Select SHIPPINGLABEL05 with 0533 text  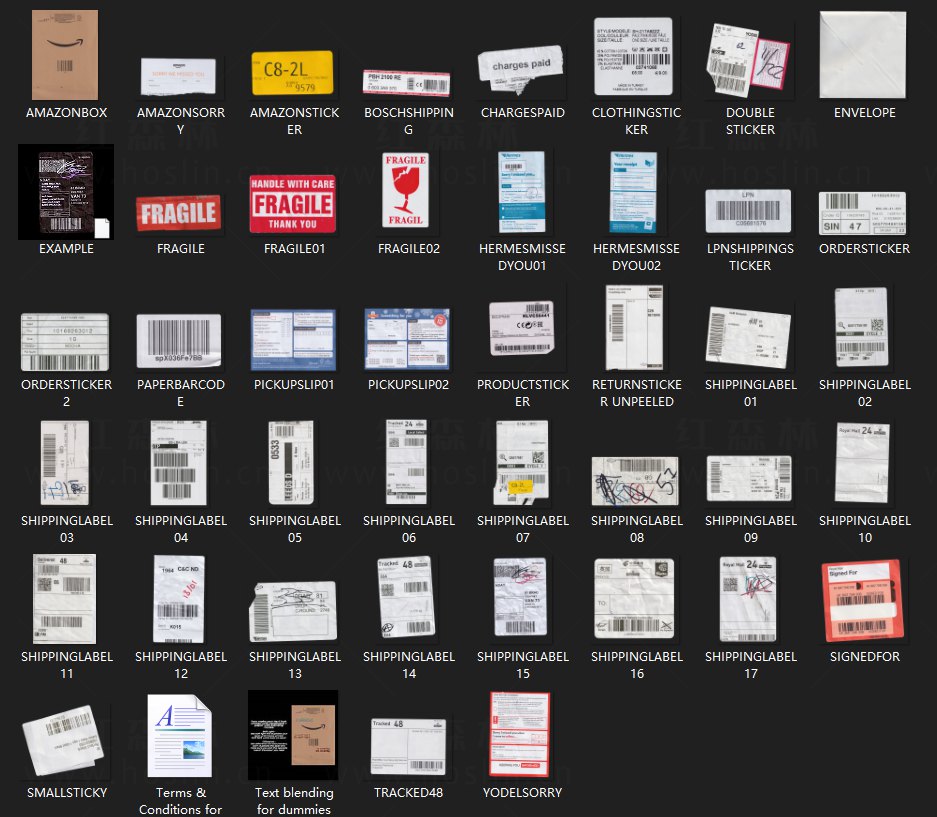click(x=291, y=463)
